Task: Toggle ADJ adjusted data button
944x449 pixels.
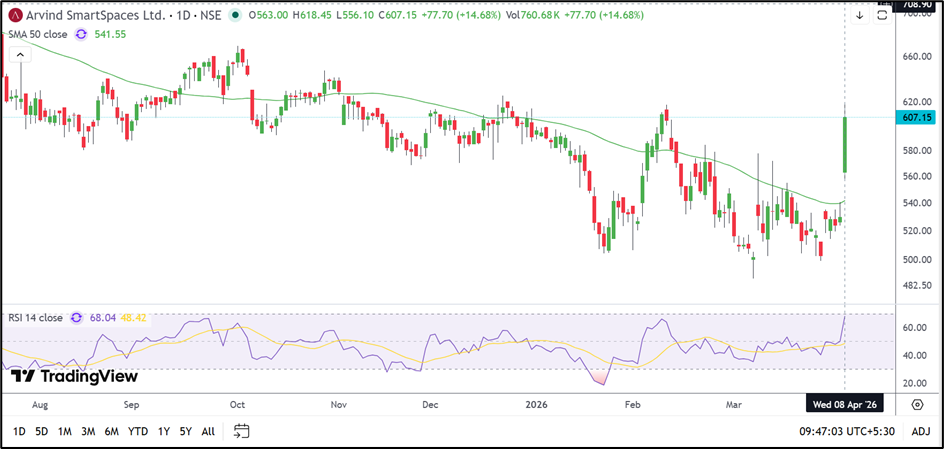Action: coord(921,431)
